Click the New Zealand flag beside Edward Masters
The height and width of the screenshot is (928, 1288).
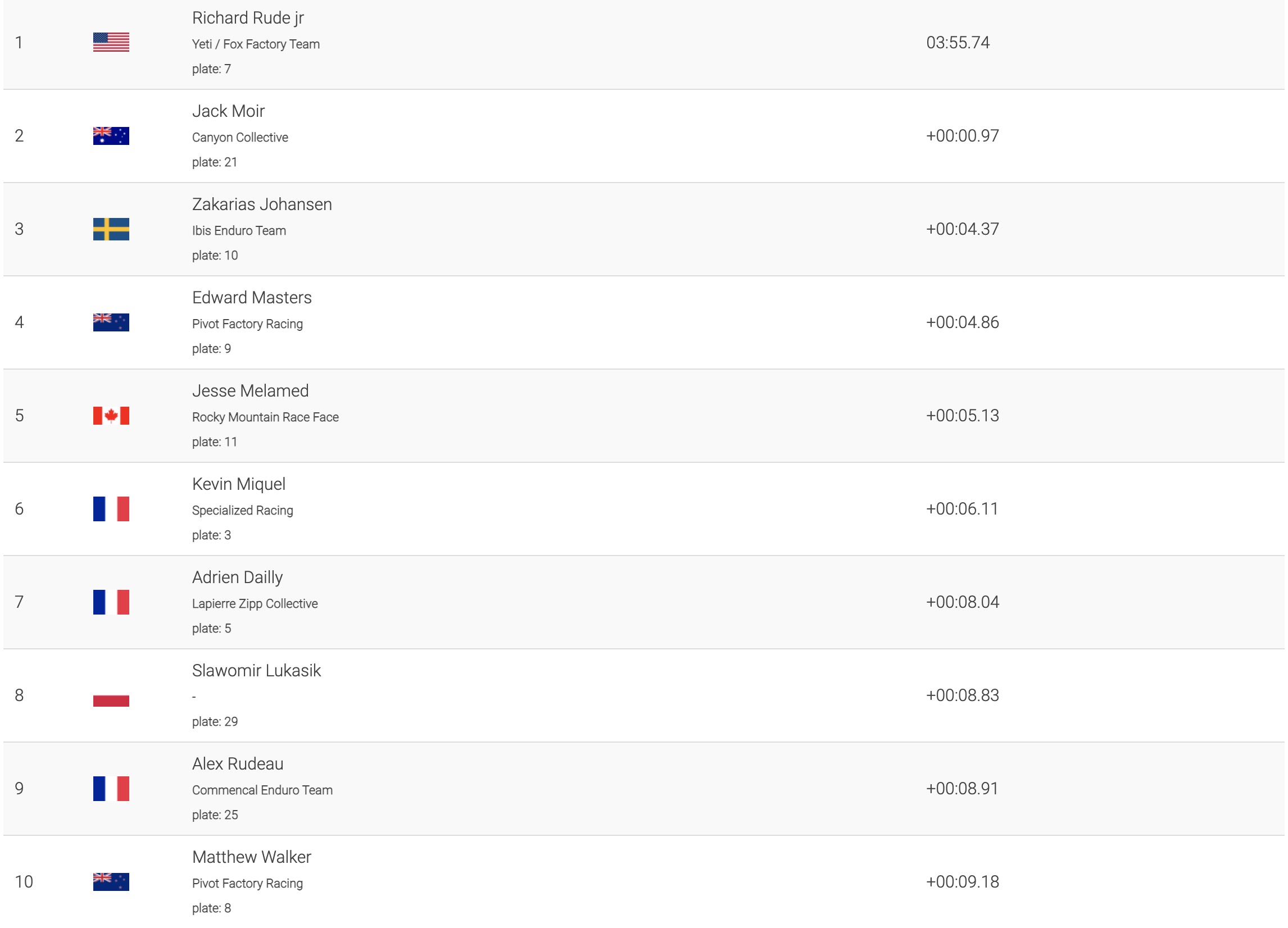click(111, 322)
